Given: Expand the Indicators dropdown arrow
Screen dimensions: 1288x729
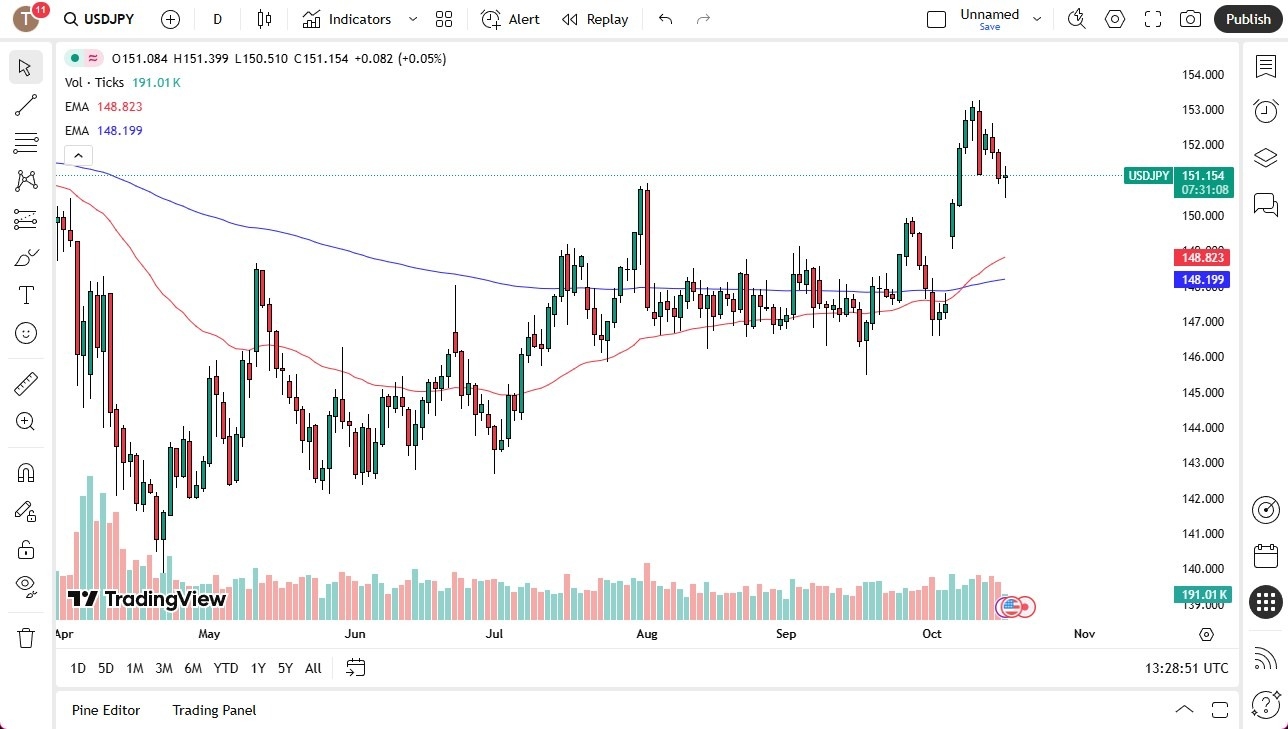Looking at the screenshot, I should [411, 19].
